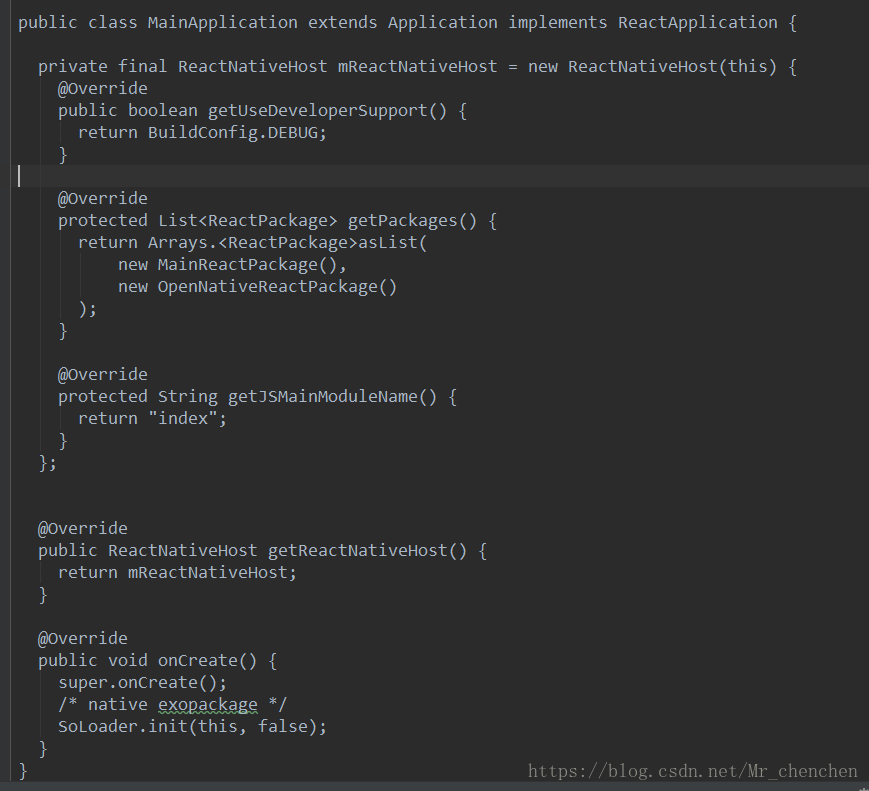Click the @Override above getReactNativeHost
Image resolution: width=869 pixels, height=791 pixels.
pos(83,528)
